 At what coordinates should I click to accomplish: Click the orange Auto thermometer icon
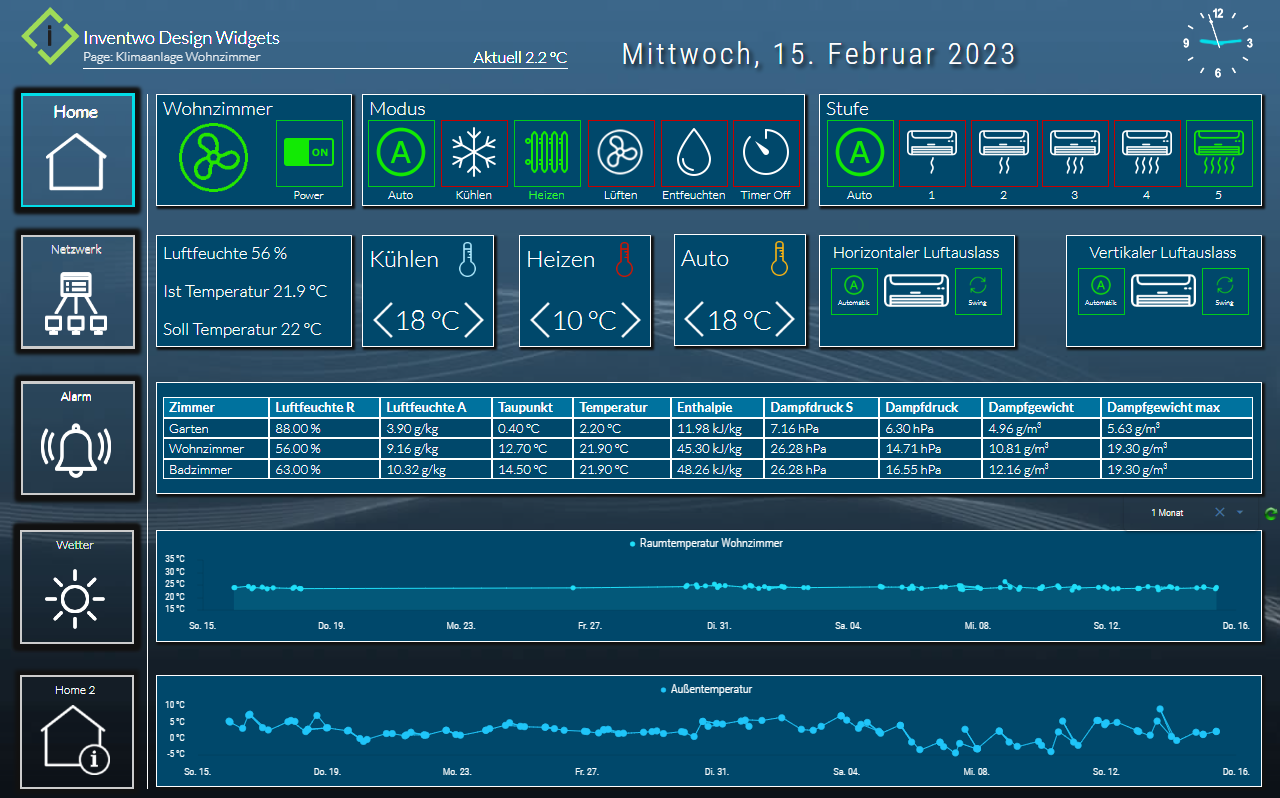click(x=778, y=258)
